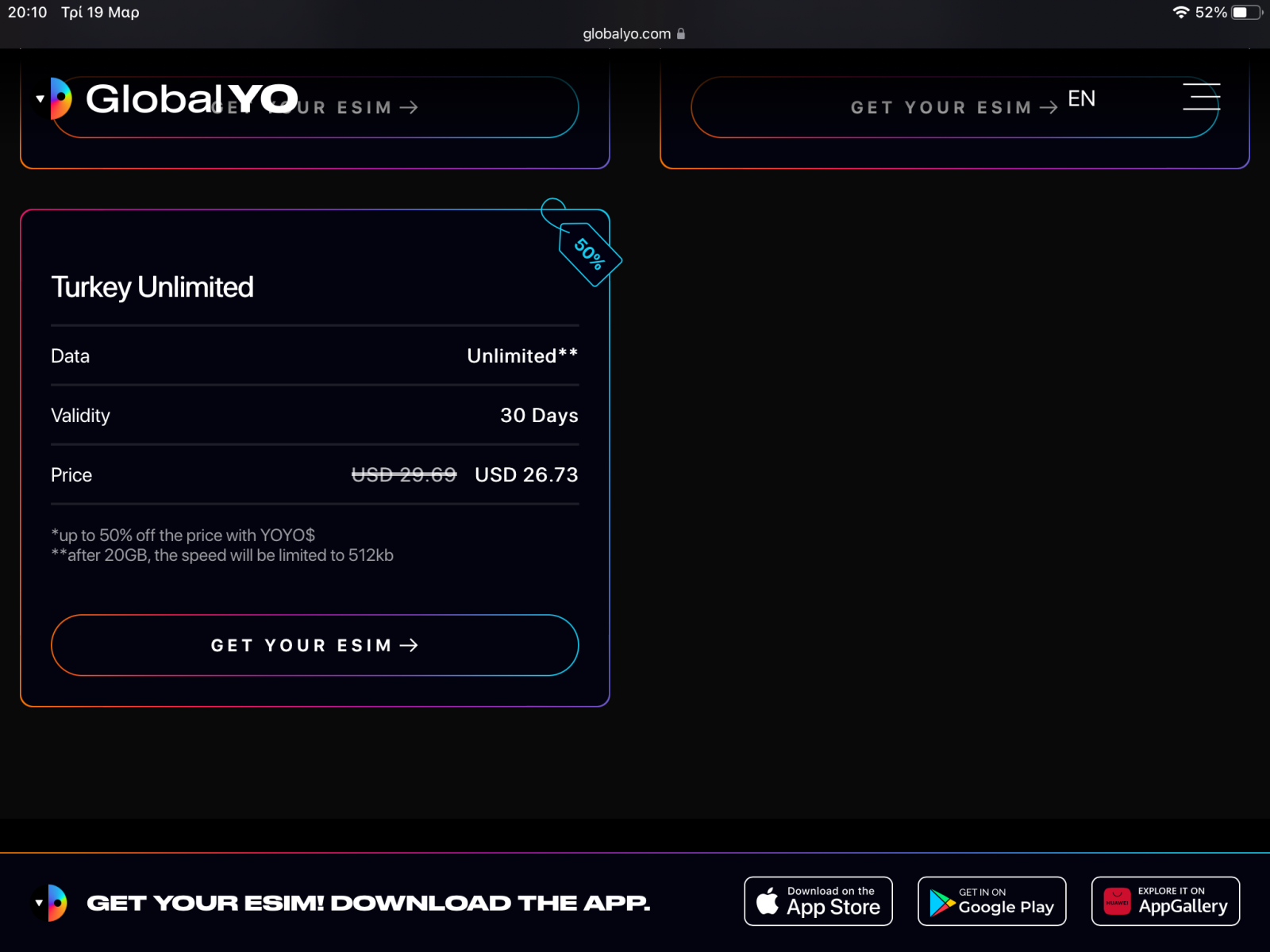1270x952 pixels.
Task: Tap the battery indicator icon
Action: pos(1247,12)
